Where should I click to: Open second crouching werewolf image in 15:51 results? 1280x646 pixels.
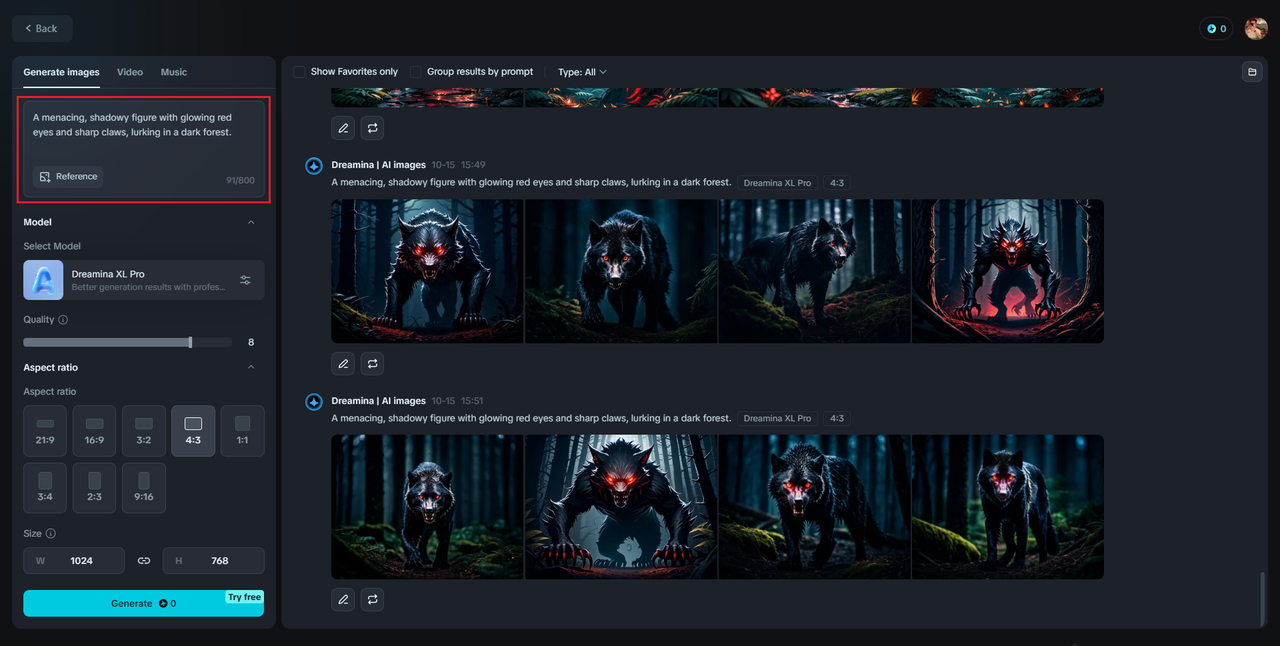[621, 507]
